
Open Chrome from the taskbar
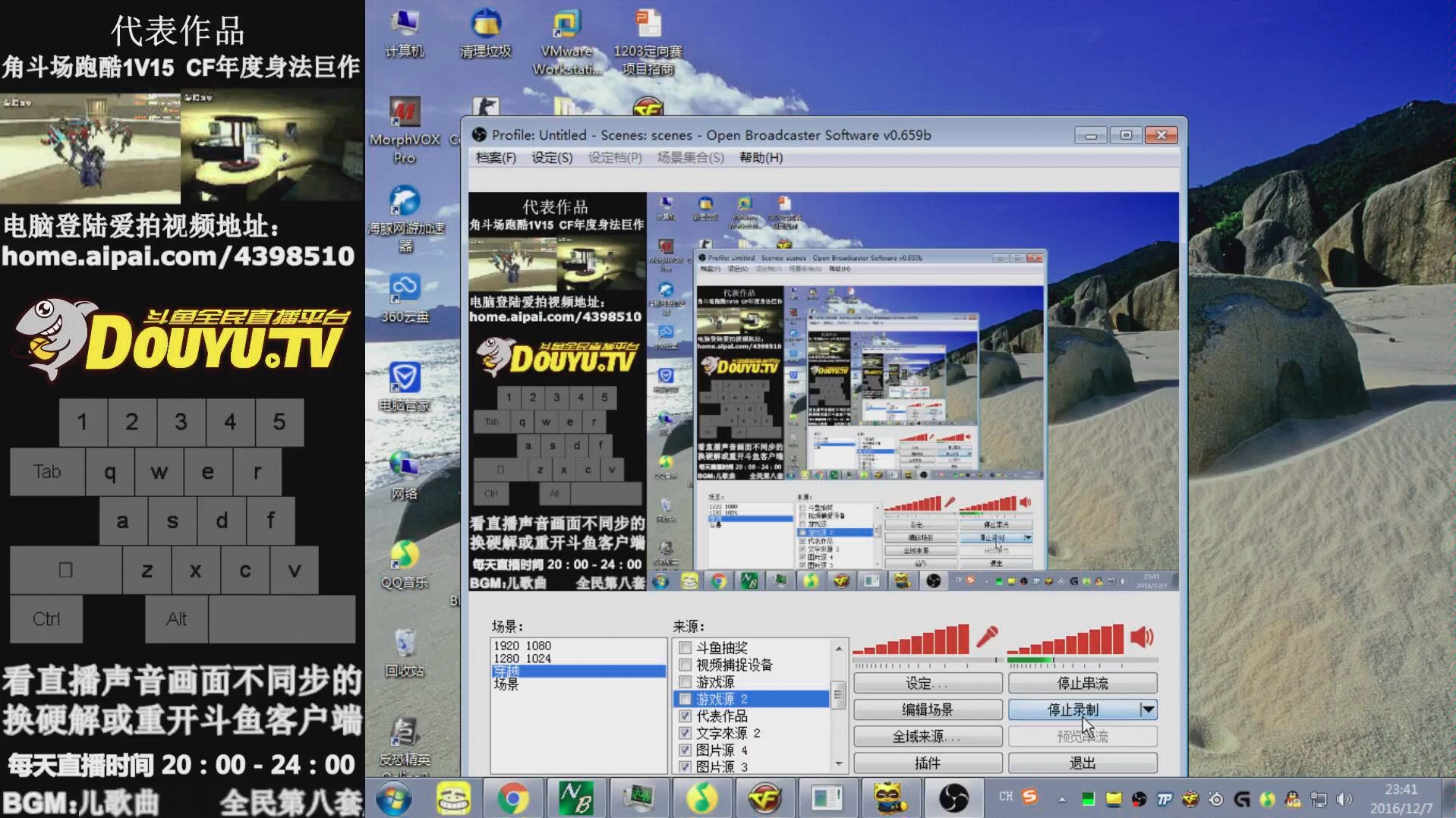click(513, 798)
